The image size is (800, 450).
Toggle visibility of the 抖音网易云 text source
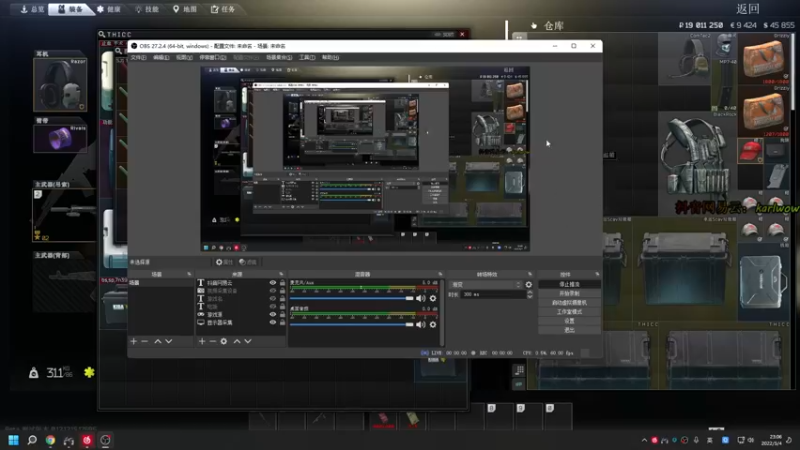[x=272, y=283]
